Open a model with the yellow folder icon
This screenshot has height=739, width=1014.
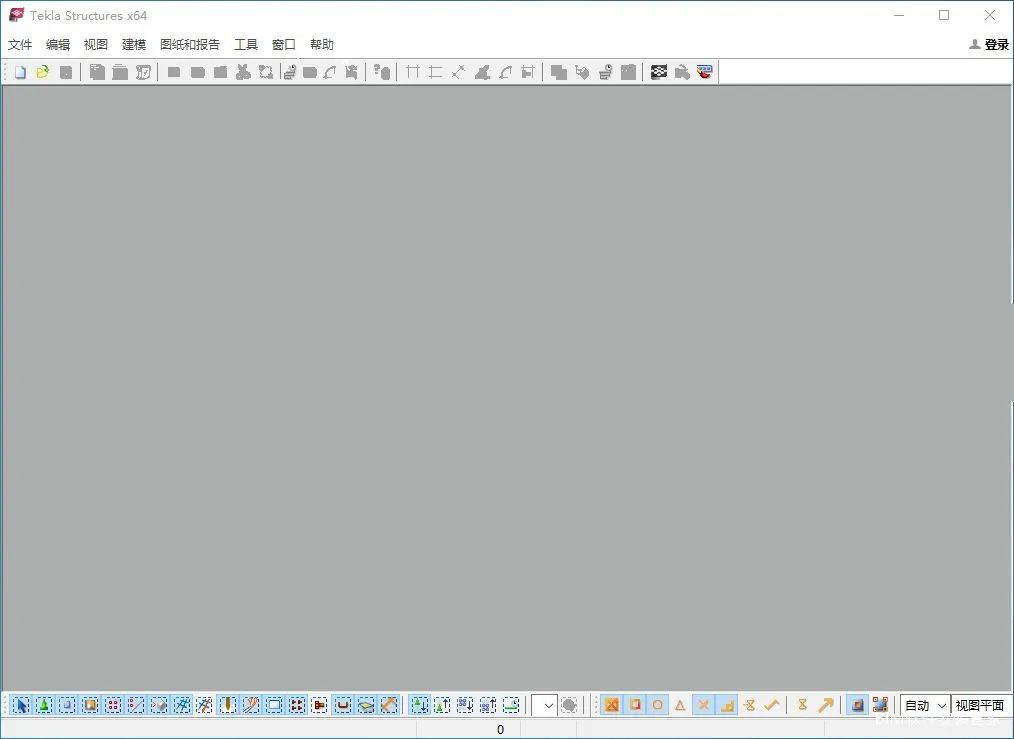coord(43,72)
